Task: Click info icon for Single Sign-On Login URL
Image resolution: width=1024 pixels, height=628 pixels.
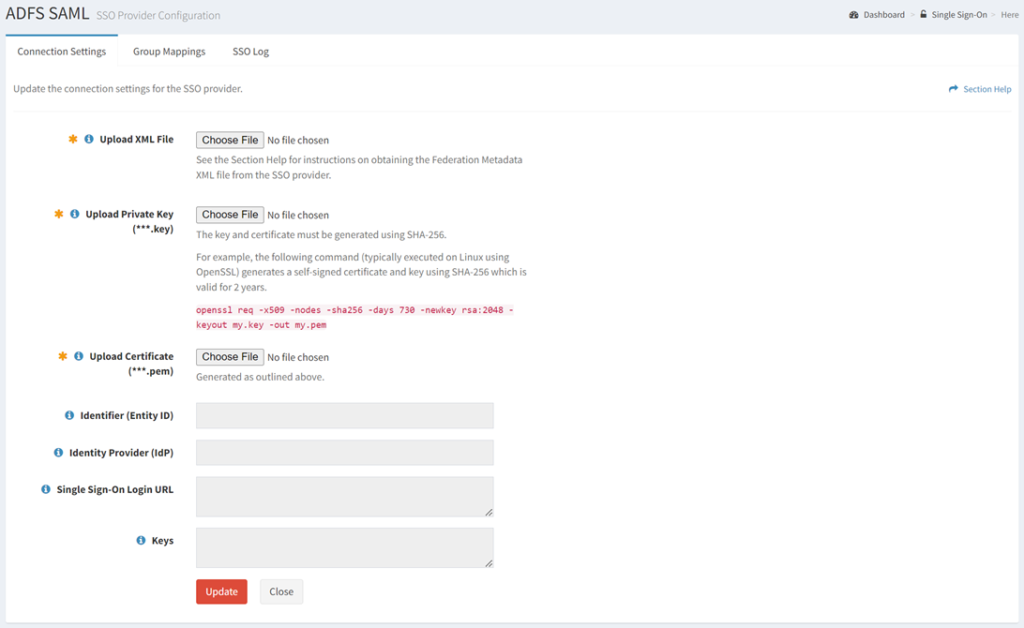Action: (46, 490)
